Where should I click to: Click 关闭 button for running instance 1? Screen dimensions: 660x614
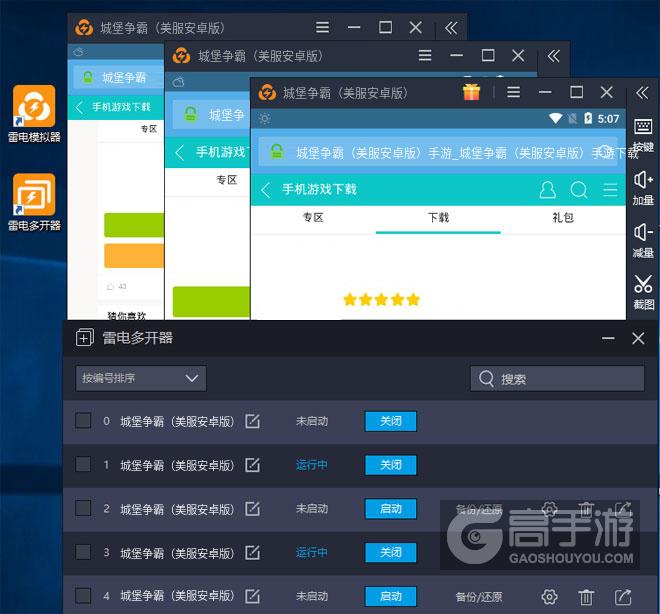point(391,465)
